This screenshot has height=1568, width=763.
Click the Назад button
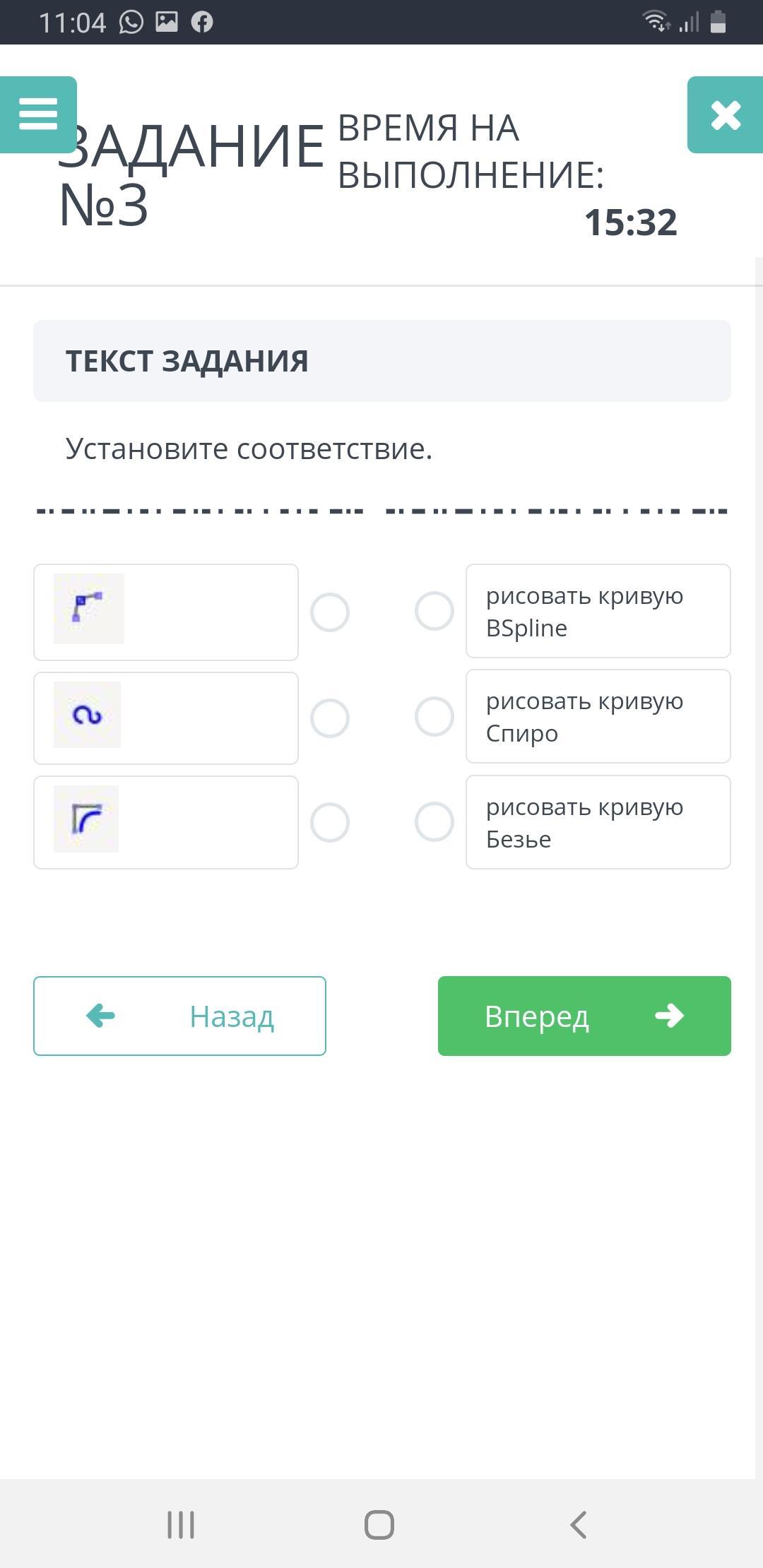pos(179,1016)
